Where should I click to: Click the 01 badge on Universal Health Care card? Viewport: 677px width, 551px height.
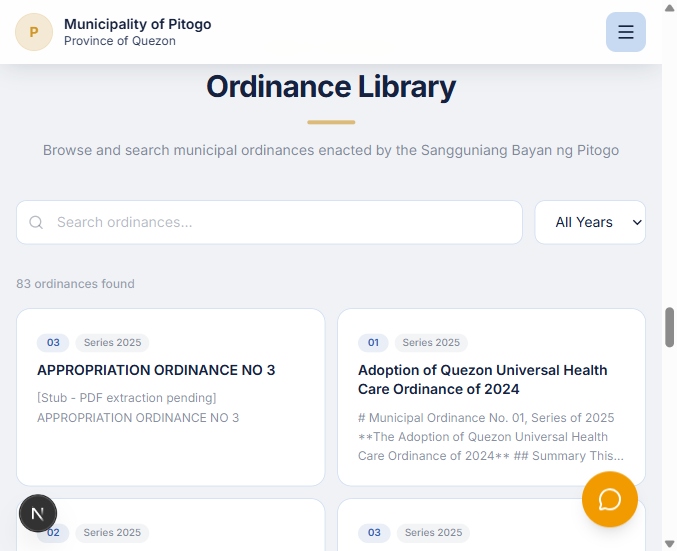(373, 342)
